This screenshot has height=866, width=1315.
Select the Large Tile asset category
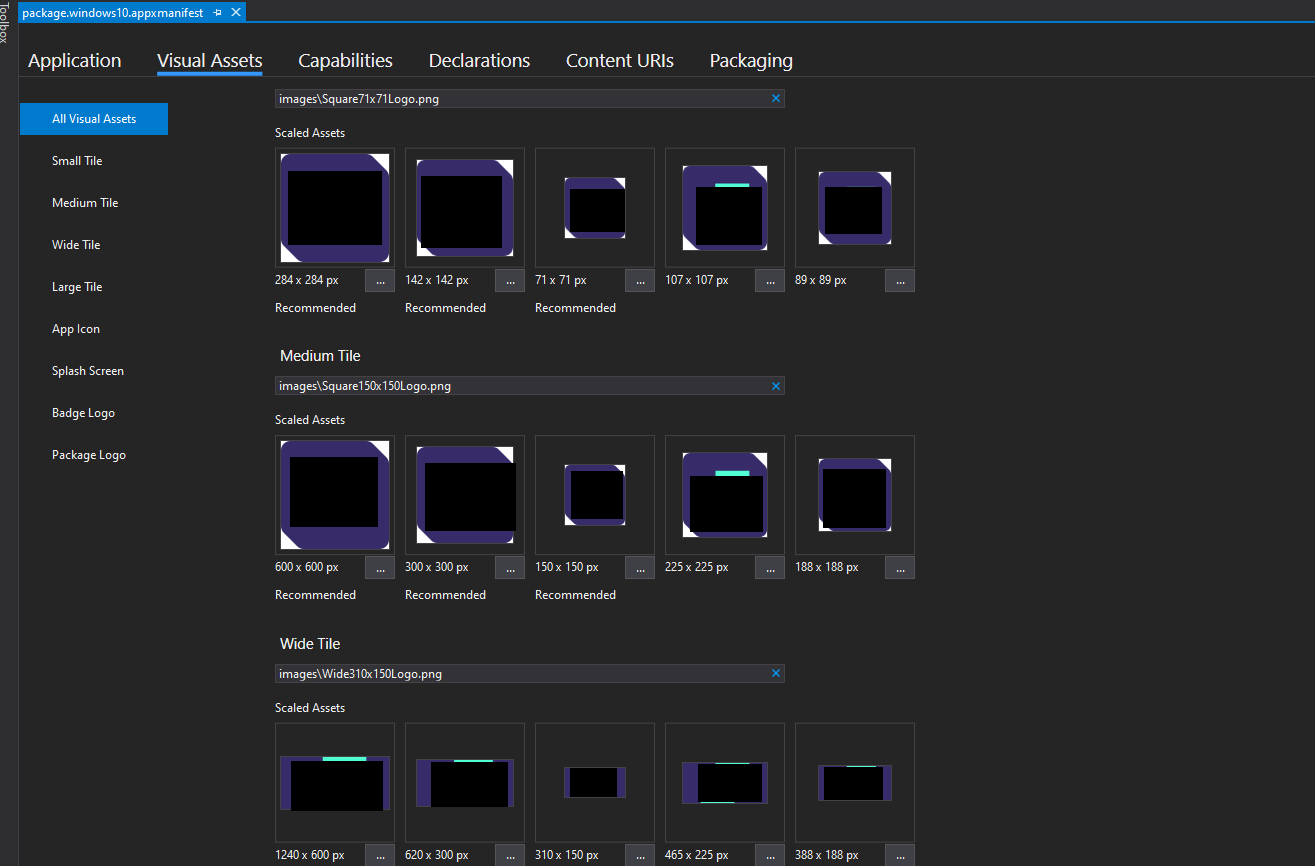click(77, 286)
